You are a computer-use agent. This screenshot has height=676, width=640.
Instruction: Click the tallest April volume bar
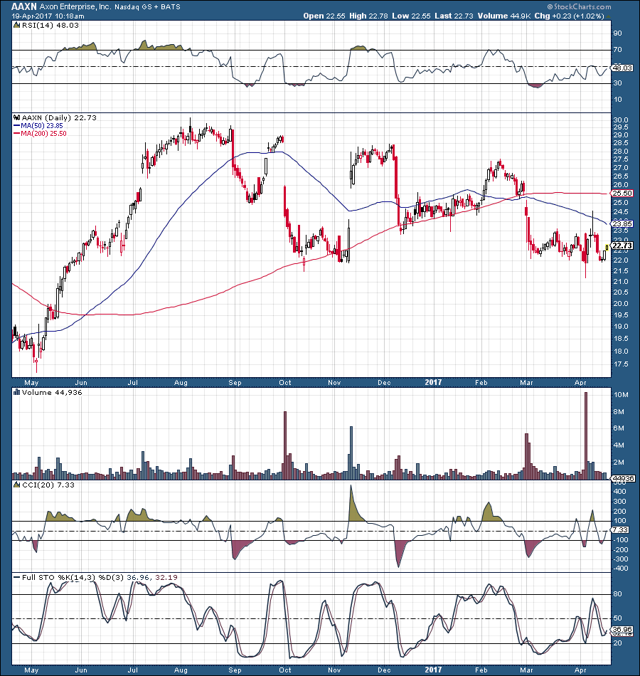coord(586,435)
